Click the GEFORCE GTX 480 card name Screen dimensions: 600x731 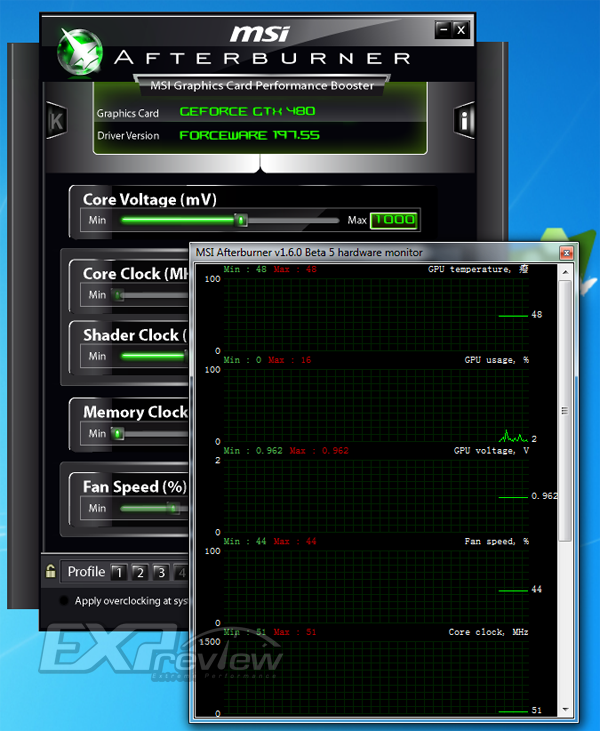click(x=247, y=111)
